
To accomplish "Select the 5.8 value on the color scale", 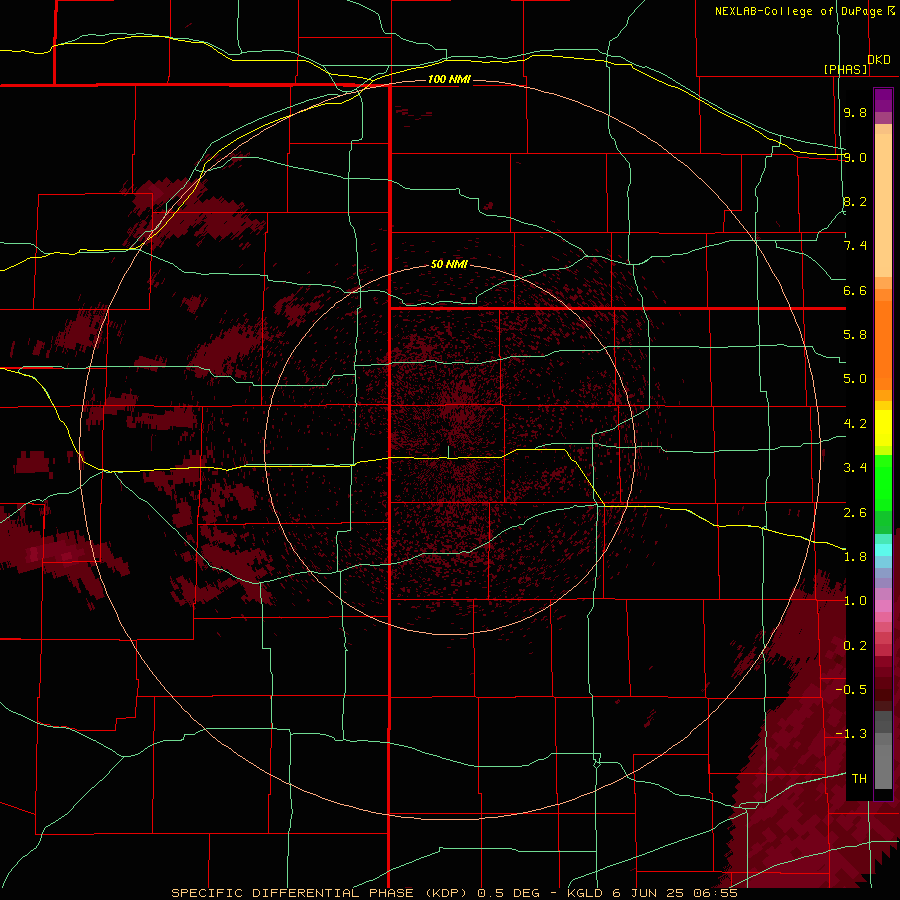I will click(855, 335).
